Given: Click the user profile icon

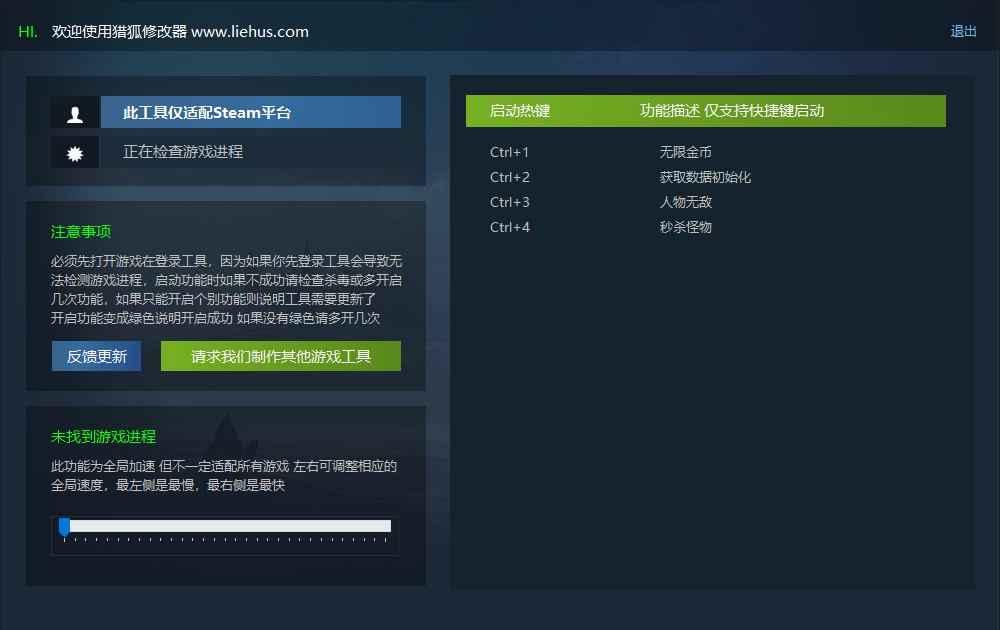Looking at the screenshot, I should pos(75,113).
